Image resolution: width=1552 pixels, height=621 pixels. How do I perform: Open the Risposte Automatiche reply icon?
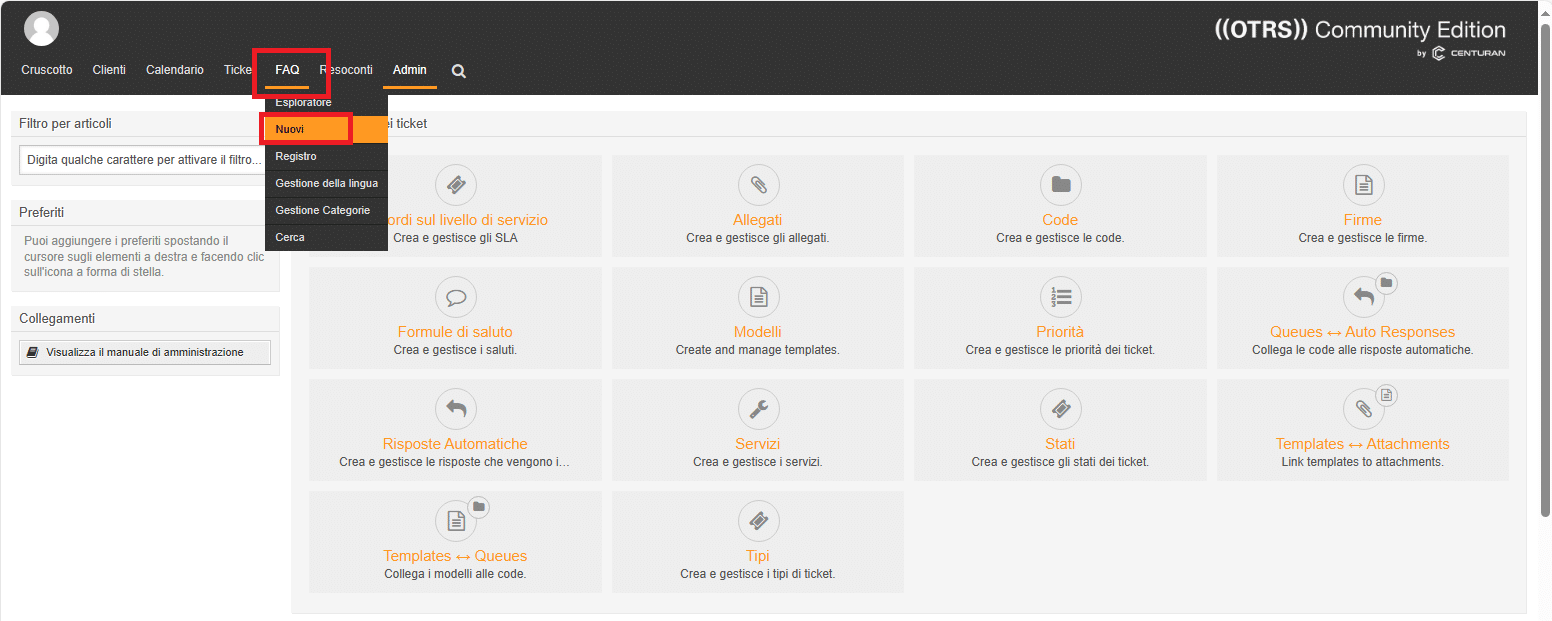pyautogui.click(x=456, y=409)
